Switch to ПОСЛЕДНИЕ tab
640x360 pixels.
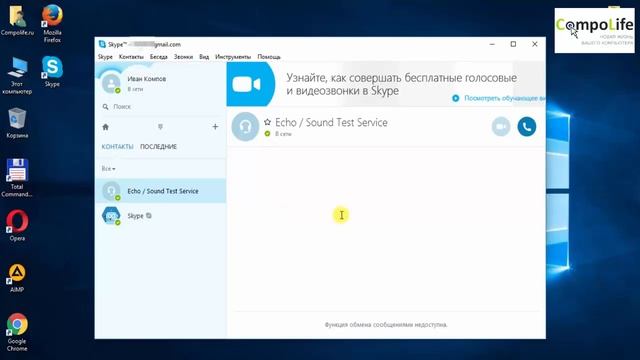coord(158,147)
